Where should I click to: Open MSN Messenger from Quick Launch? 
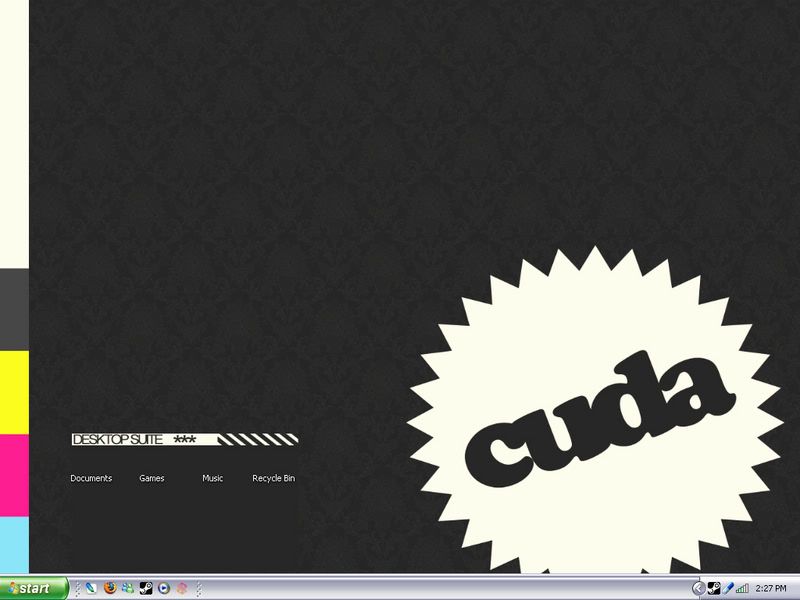[128, 588]
